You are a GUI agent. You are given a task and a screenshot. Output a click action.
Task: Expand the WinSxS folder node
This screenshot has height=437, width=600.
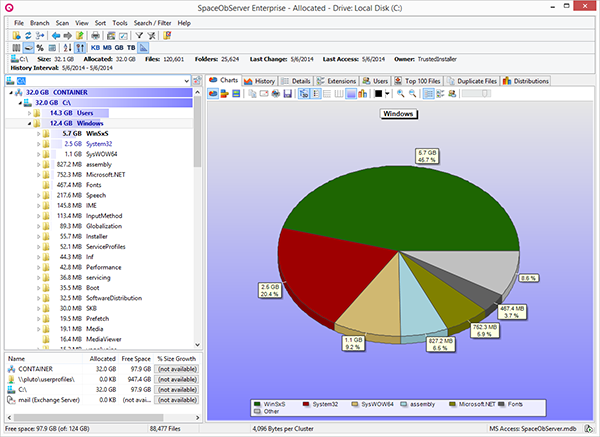pyautogui.click(x=39, y=134)
